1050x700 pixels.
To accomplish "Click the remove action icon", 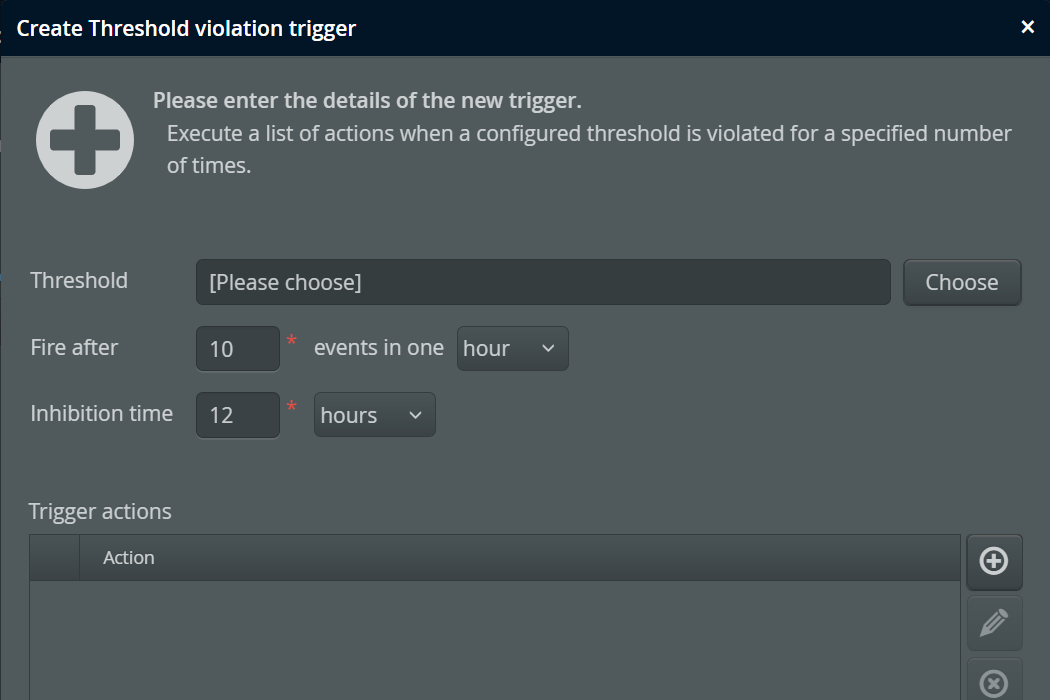I will point(993,682).
